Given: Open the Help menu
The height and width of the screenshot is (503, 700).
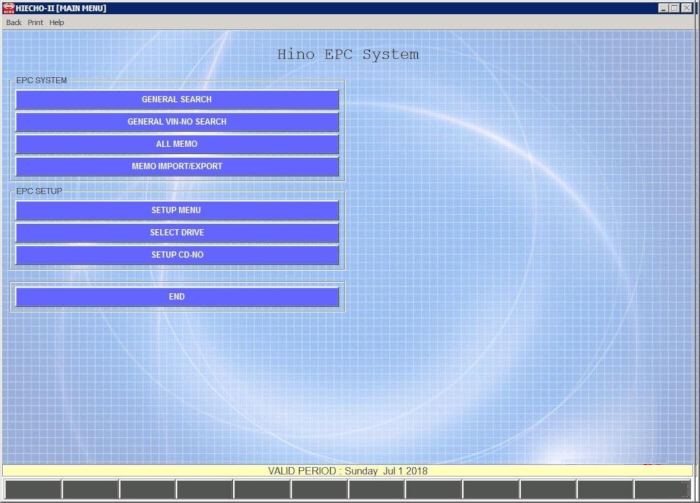Looking at the screenshot, I should click(x=57, y=22).
